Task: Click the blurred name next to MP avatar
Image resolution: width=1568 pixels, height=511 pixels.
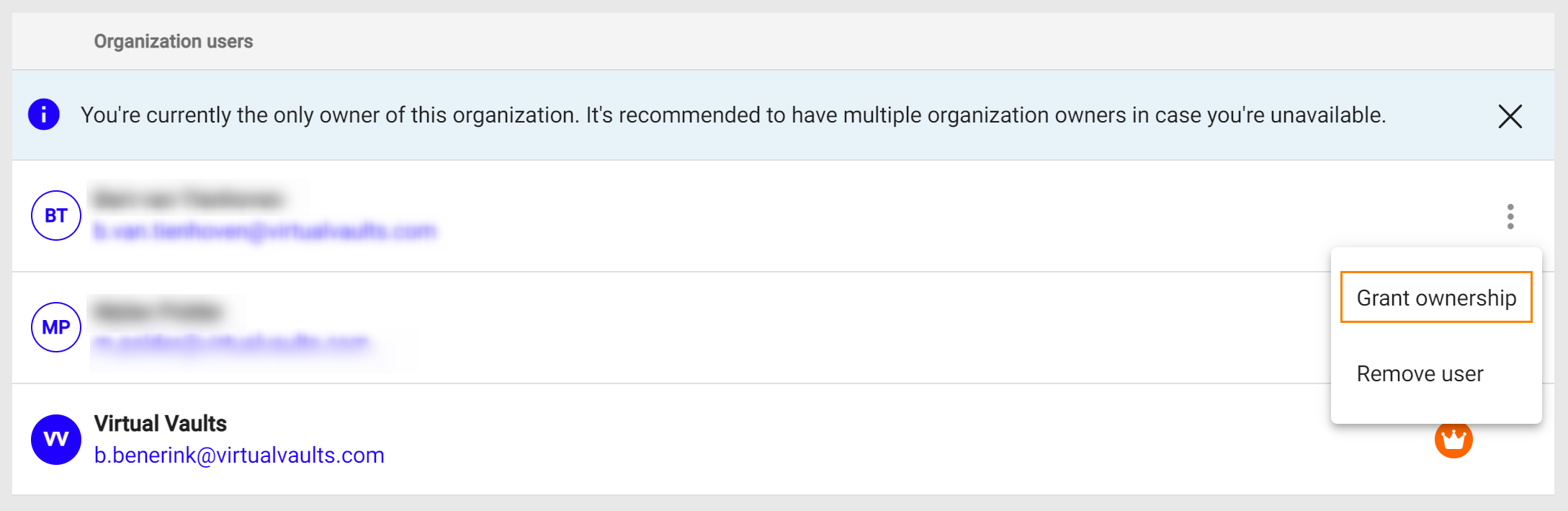Action: (x=158, y=311)
